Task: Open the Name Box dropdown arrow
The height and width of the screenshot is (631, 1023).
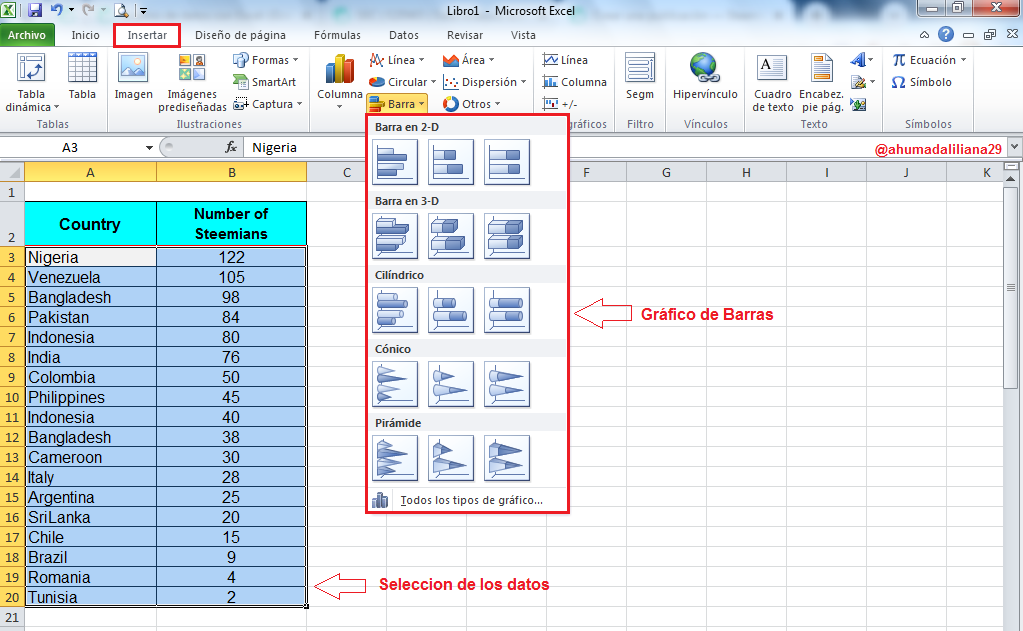Action: 149,147
